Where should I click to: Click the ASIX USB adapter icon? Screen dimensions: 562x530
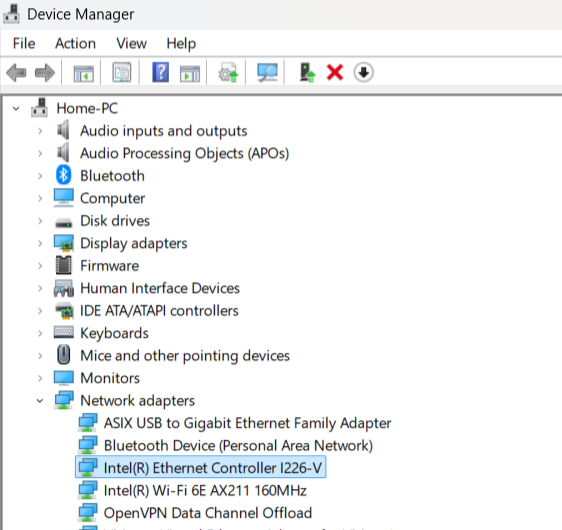click(x=88, y=422)
